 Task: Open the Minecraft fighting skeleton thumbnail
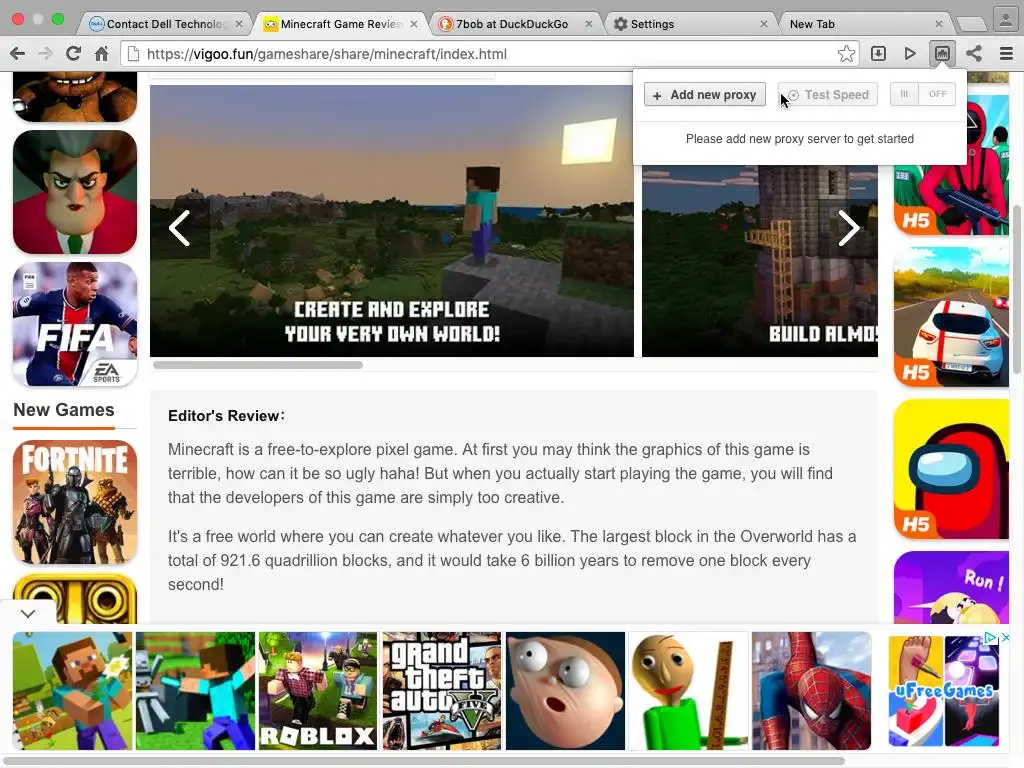pos(195,690)
